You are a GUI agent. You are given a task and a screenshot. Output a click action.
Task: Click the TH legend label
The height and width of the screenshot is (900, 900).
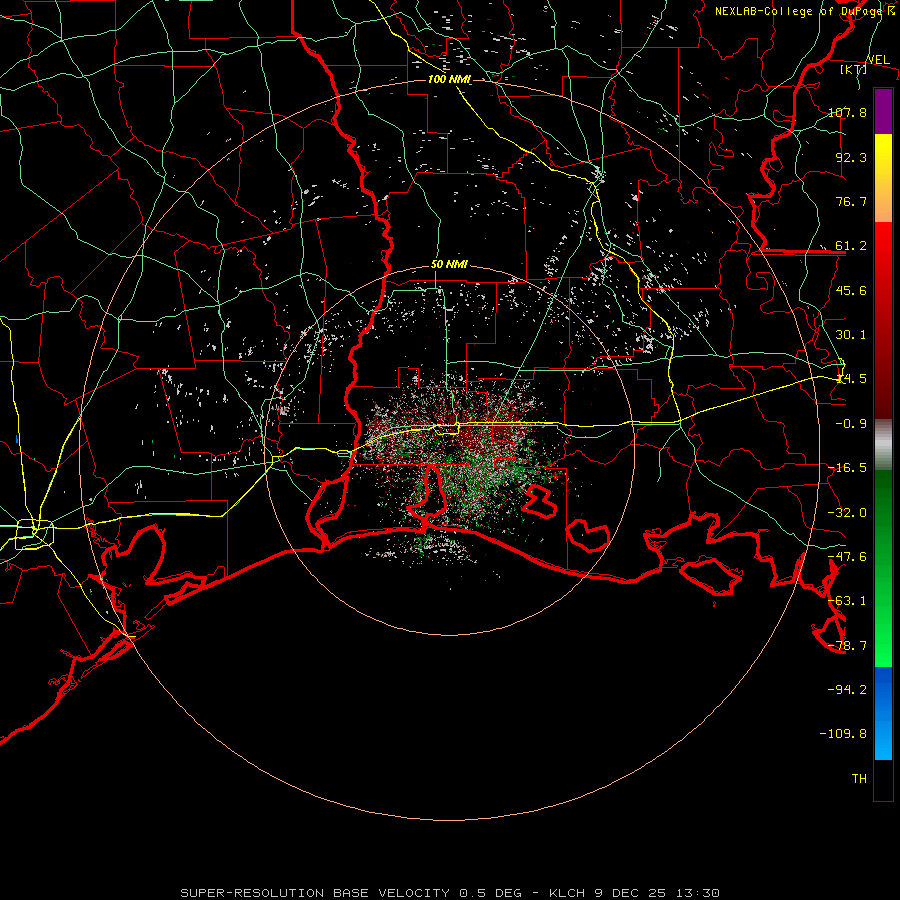[x=859, y=779]
